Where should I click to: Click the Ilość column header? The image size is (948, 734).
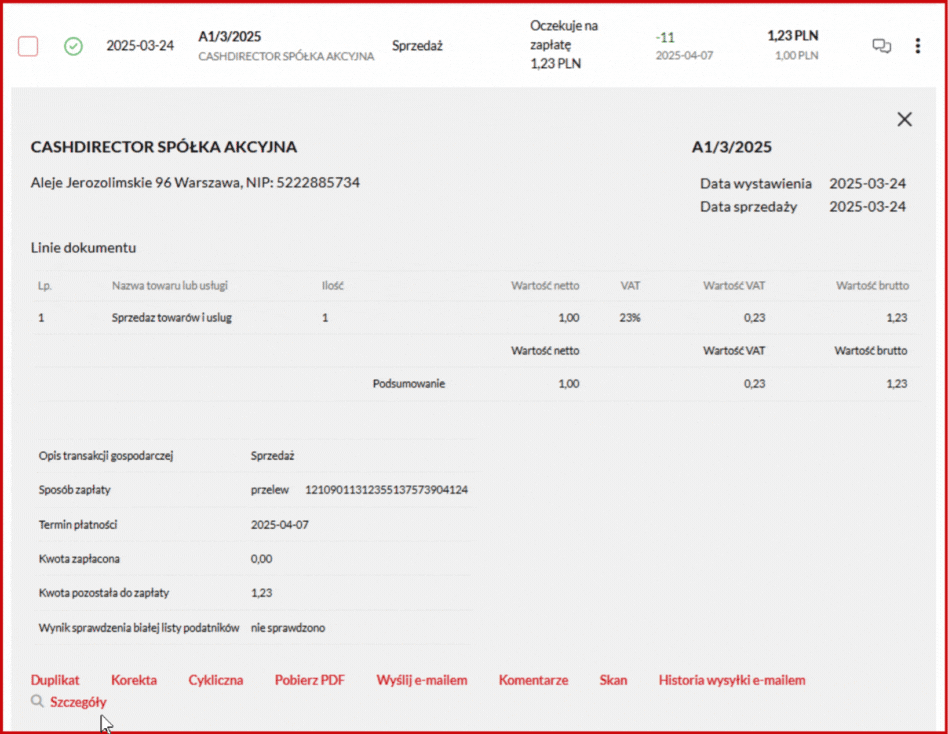(333, 285)
